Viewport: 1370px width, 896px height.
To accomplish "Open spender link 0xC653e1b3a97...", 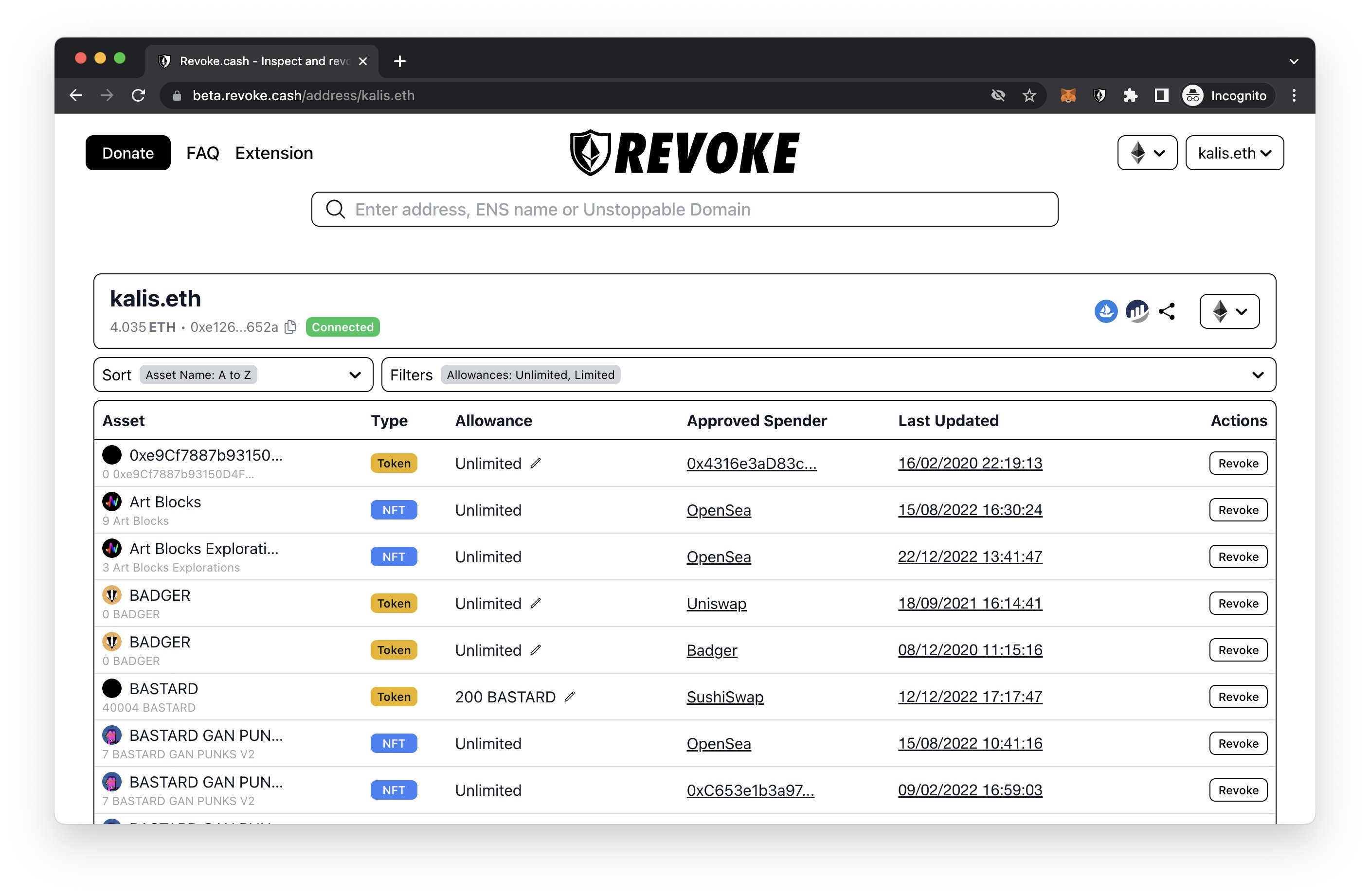I will tap(751, 790).
